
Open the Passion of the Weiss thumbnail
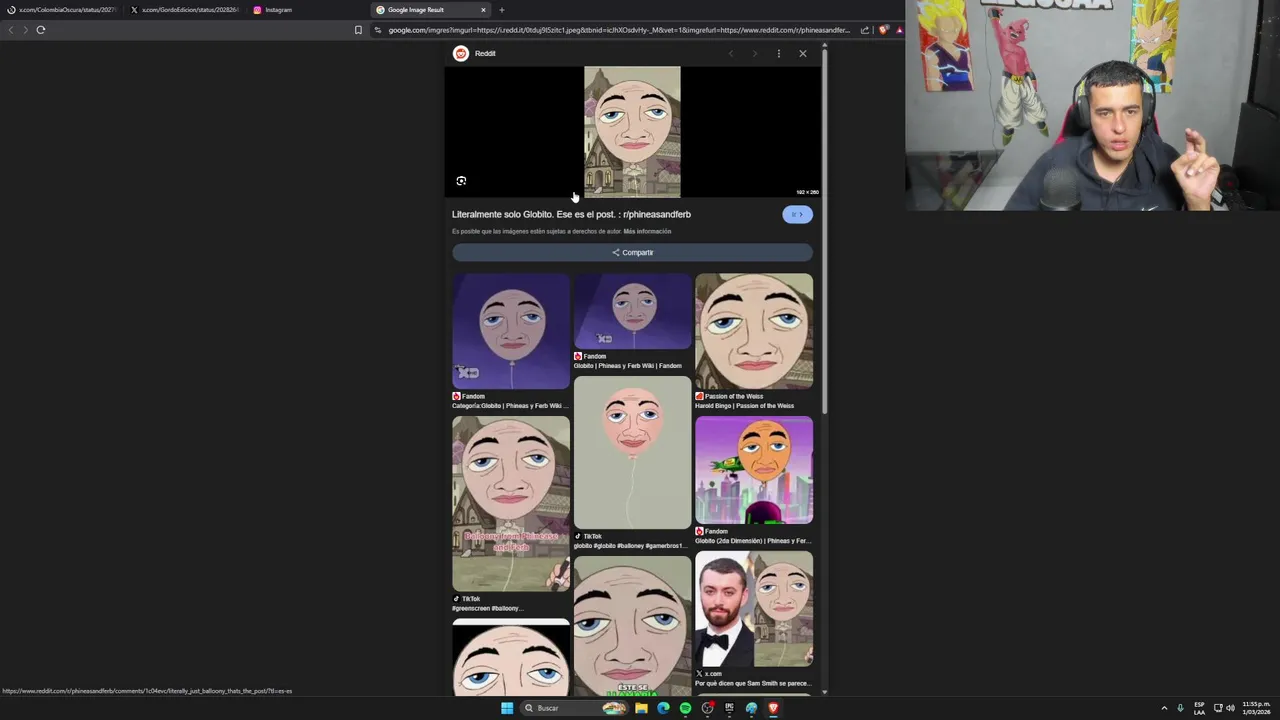[x=754, y=331]
